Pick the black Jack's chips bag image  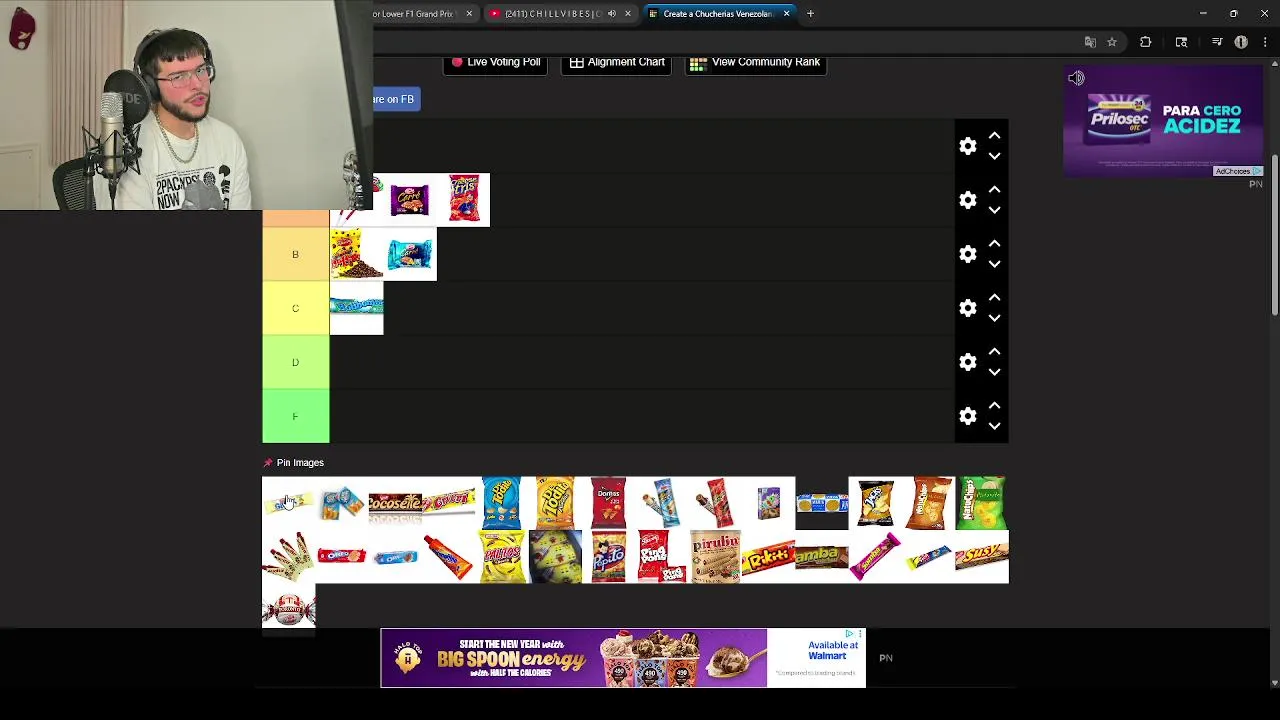pos(875,503)
